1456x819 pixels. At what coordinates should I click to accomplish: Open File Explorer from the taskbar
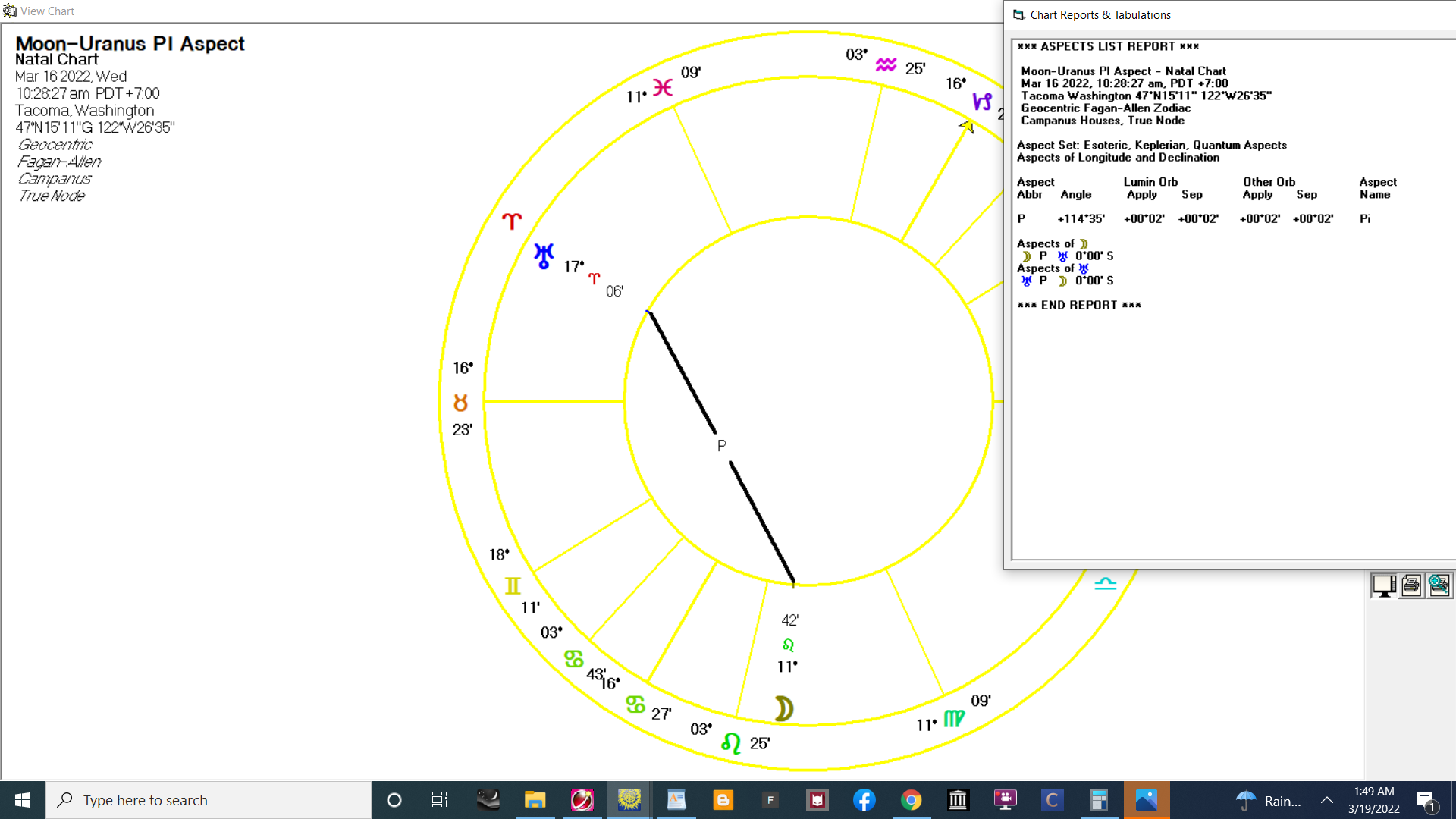(535, 800)
